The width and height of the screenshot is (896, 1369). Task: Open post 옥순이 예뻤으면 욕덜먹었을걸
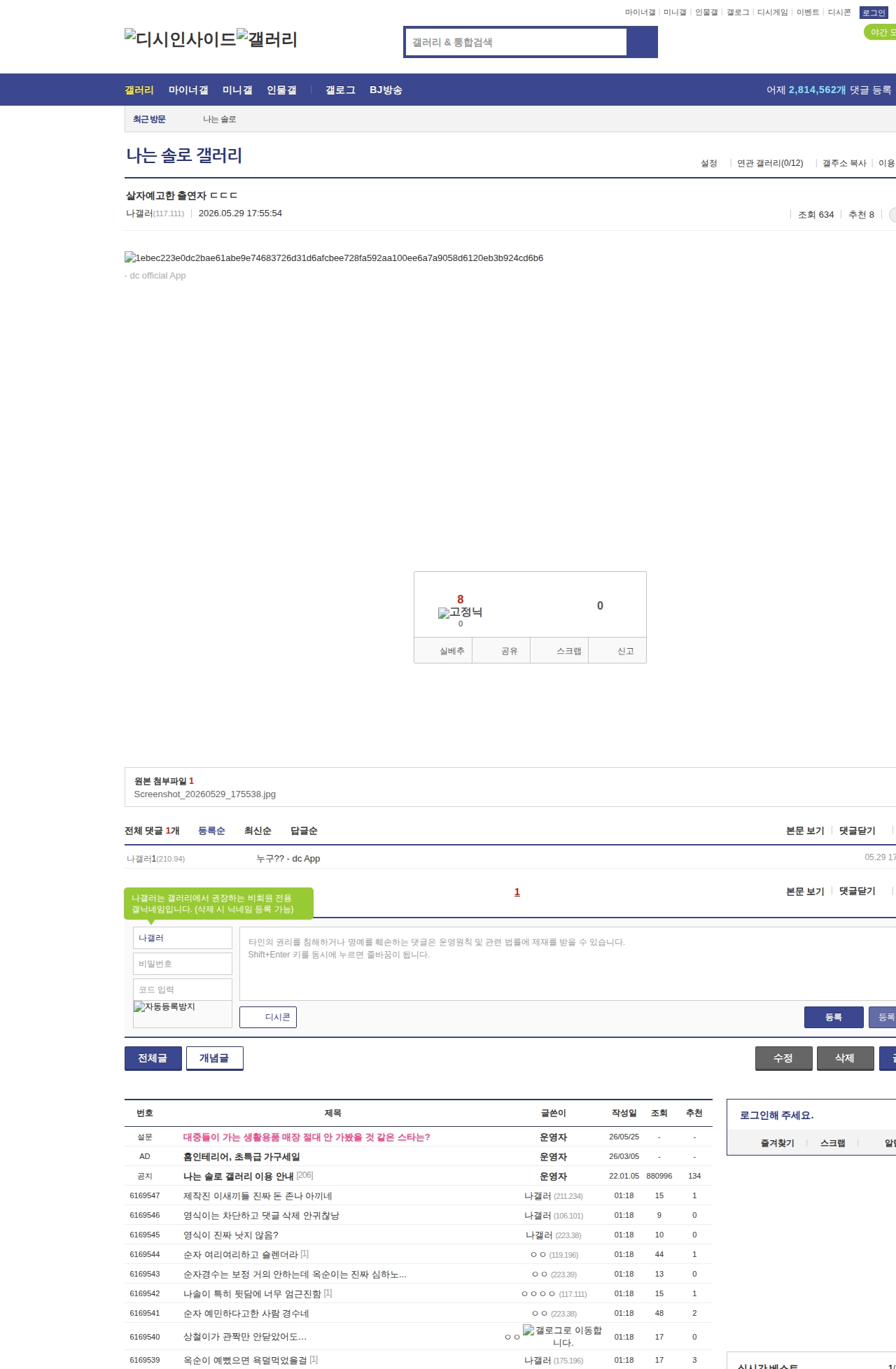(x=245, y=1361)
